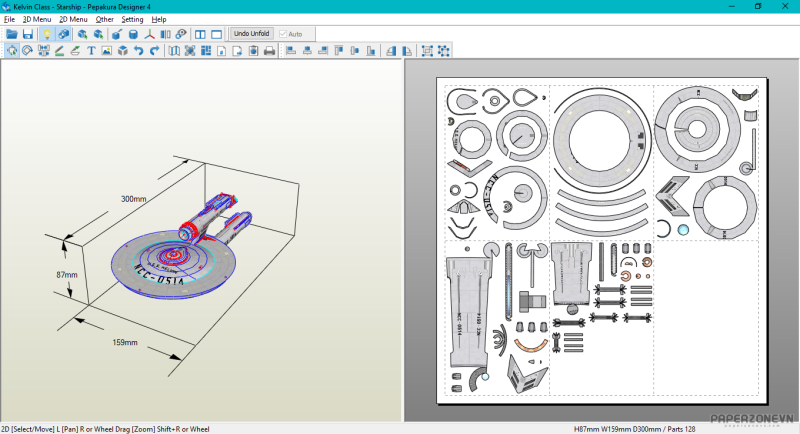Expand the Setting menu
The height and width of the screenshot is (434, 800).
pyautogui.click(x=132, y=19)
